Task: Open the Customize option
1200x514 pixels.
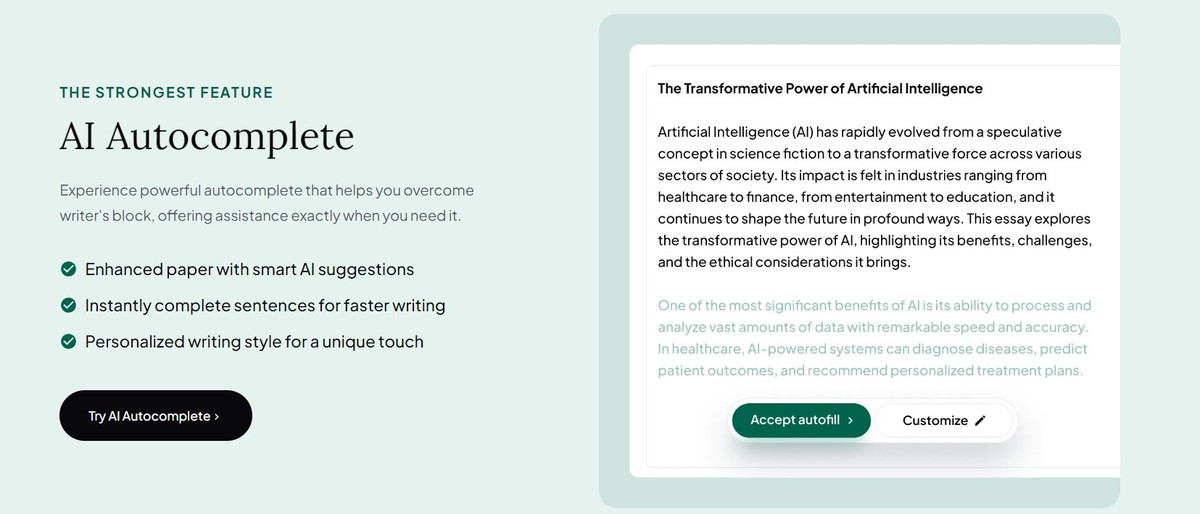Action: [944, 421]
